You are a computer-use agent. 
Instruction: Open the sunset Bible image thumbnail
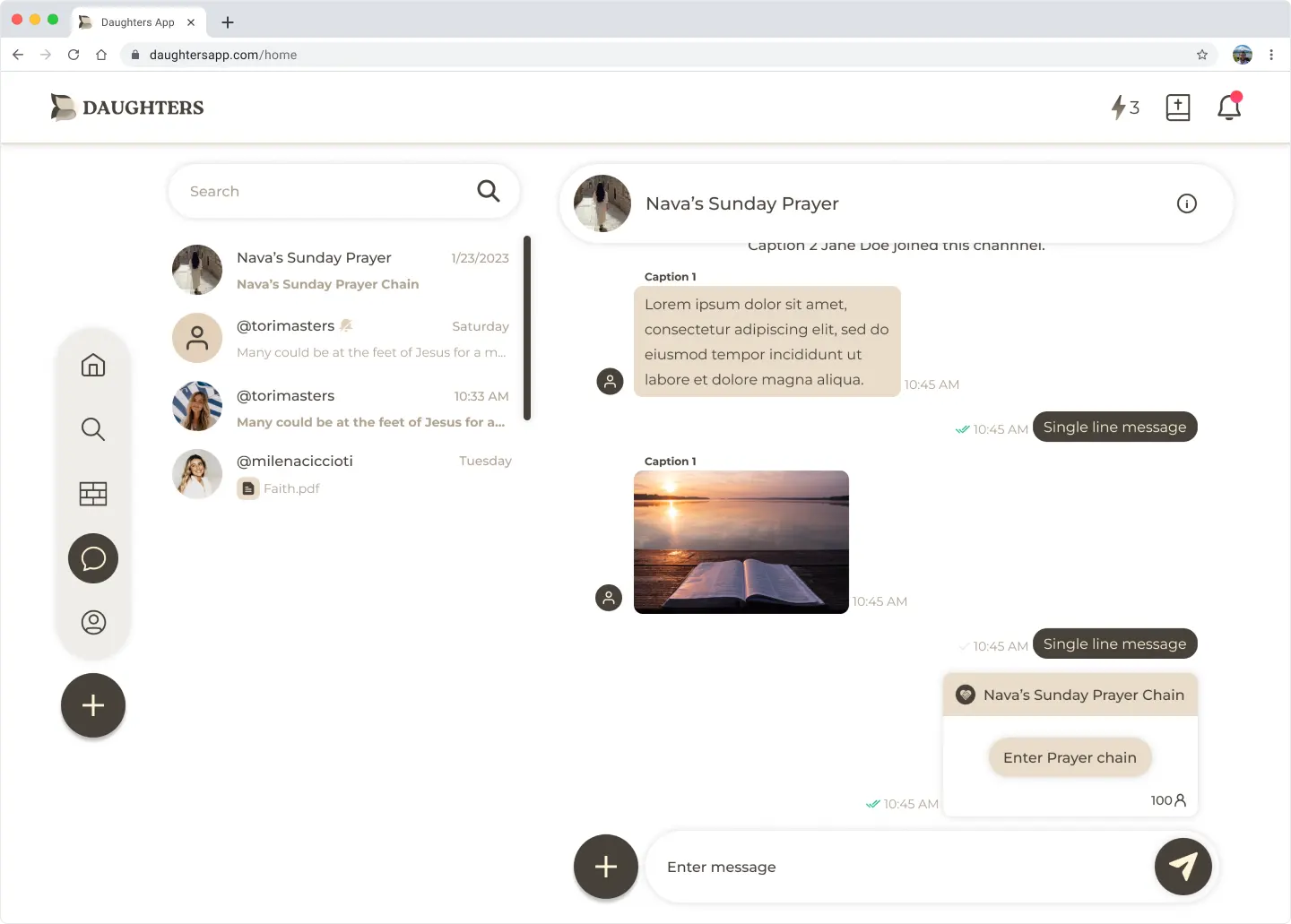coord(741,541)
